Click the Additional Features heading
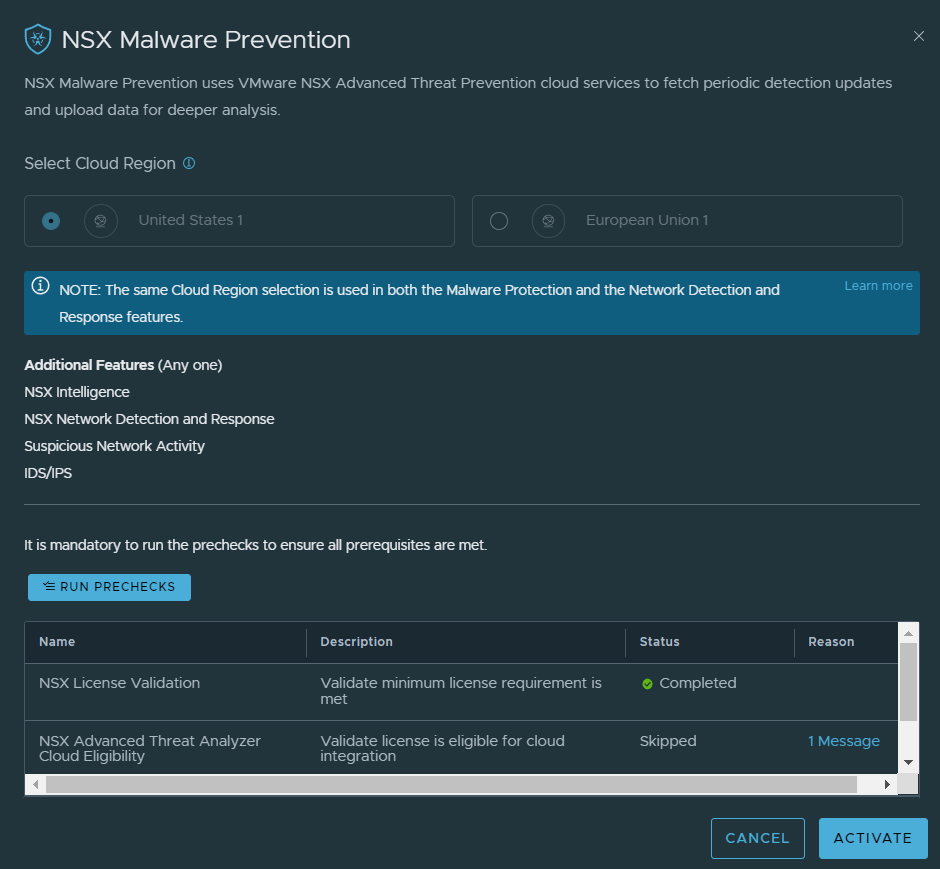This screenshot has height=869, width=940. [x=123, y=365]
